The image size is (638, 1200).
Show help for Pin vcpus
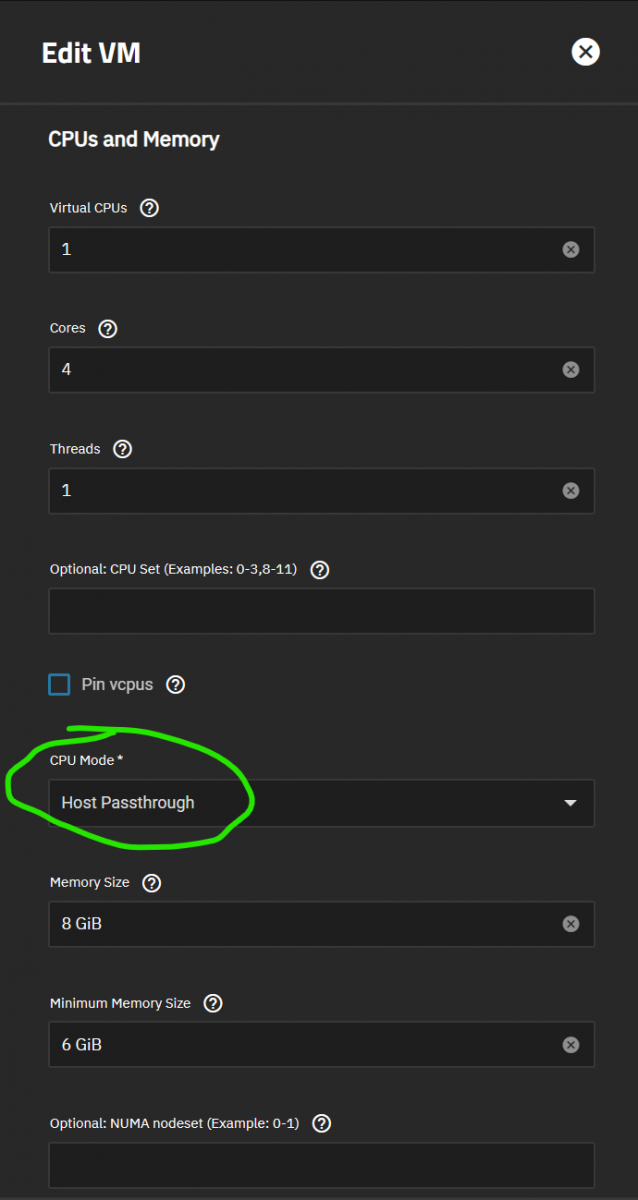pyautogui.click(x=175, y=685)
